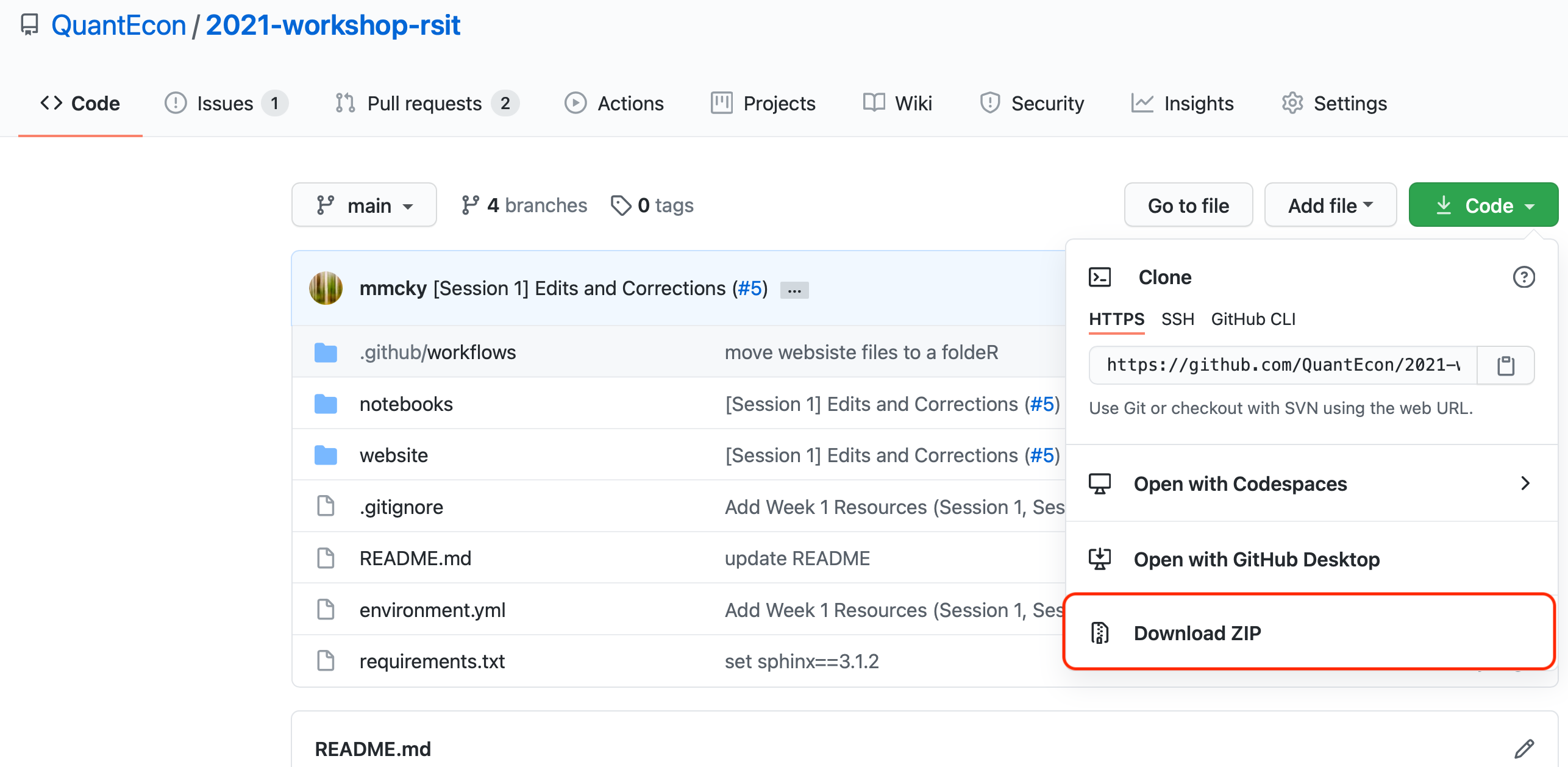Click the .github/workflows folder icon
Screen dimensions: 1568x767
326,352
